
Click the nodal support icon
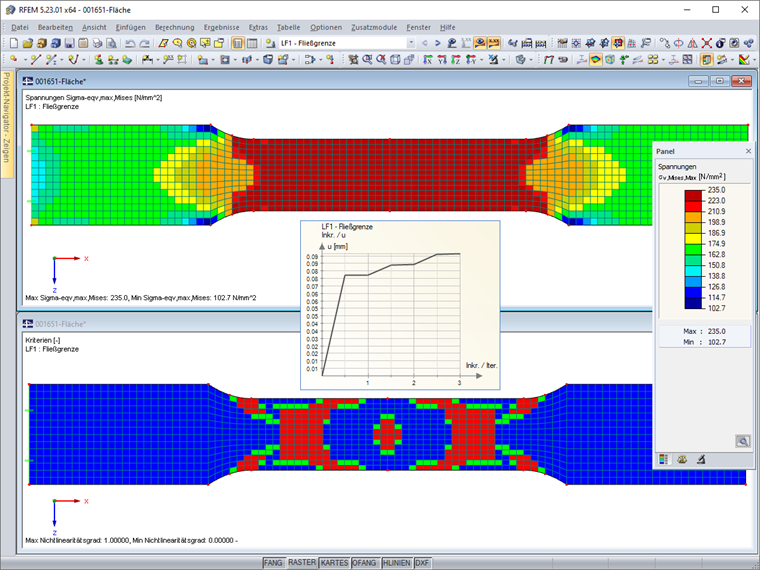coord(99,60)
